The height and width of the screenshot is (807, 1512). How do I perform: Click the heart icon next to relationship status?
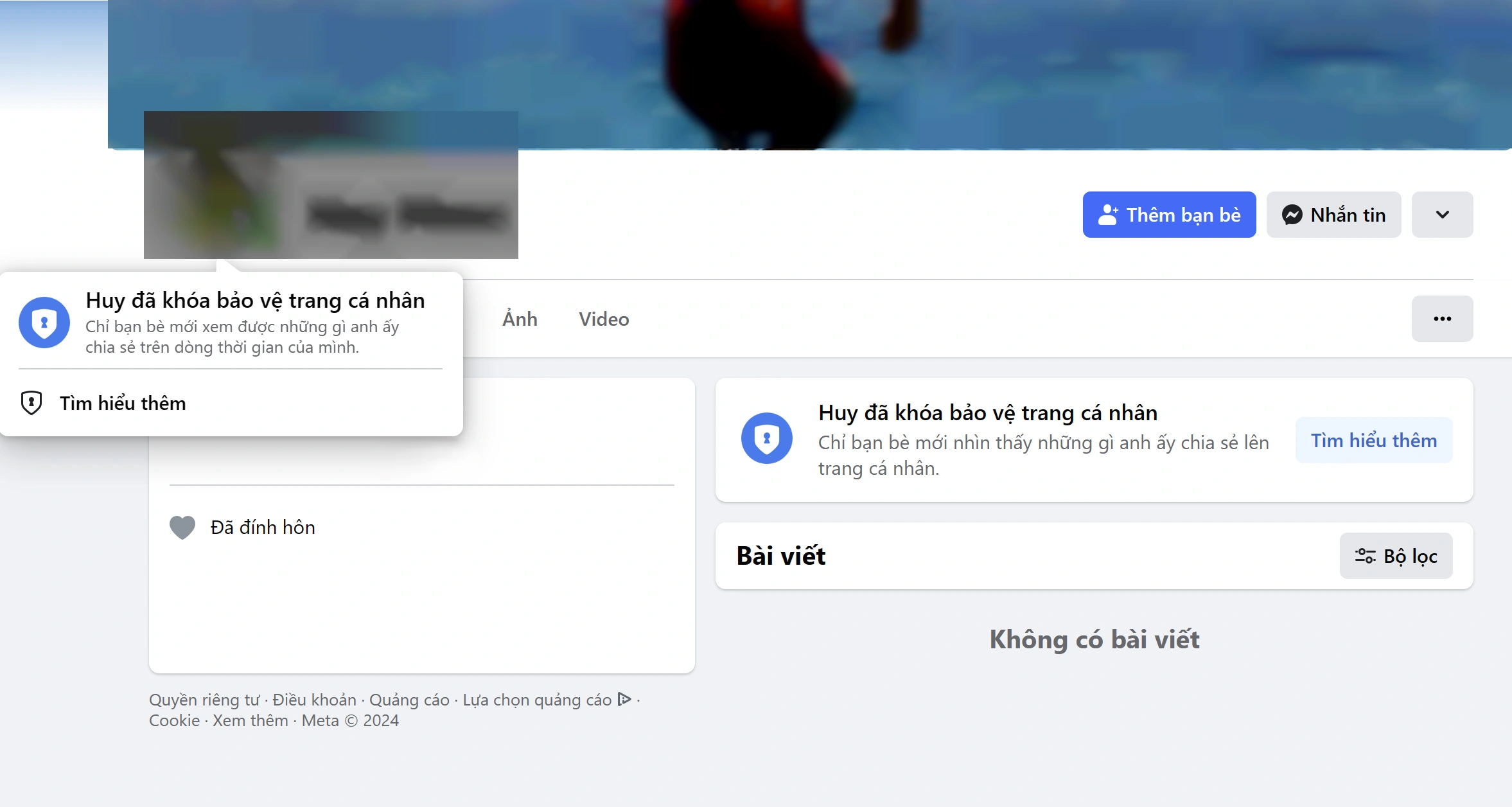[x=183, y=526]
